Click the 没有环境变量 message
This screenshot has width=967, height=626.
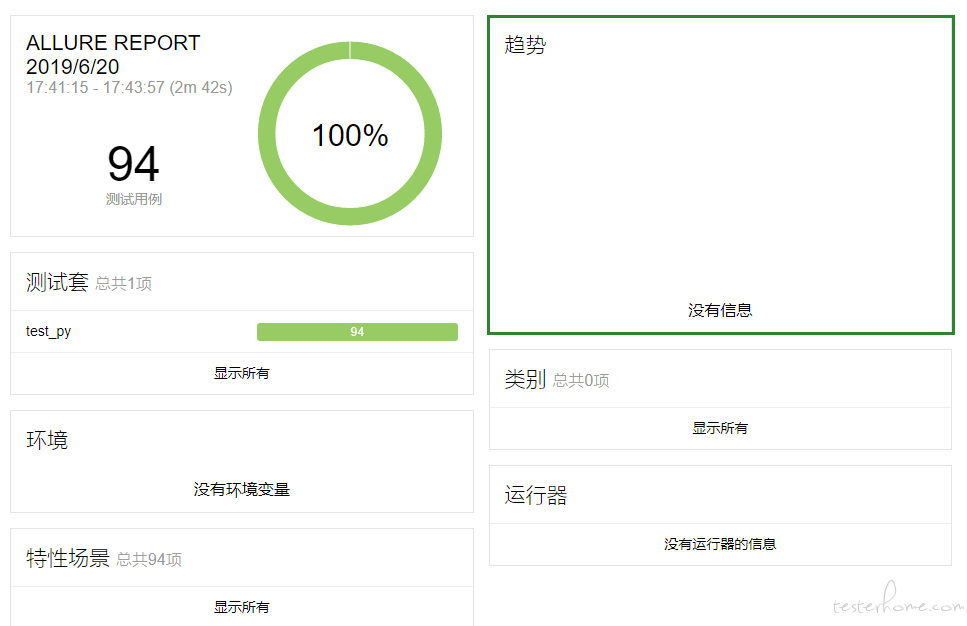click(242, 490)
